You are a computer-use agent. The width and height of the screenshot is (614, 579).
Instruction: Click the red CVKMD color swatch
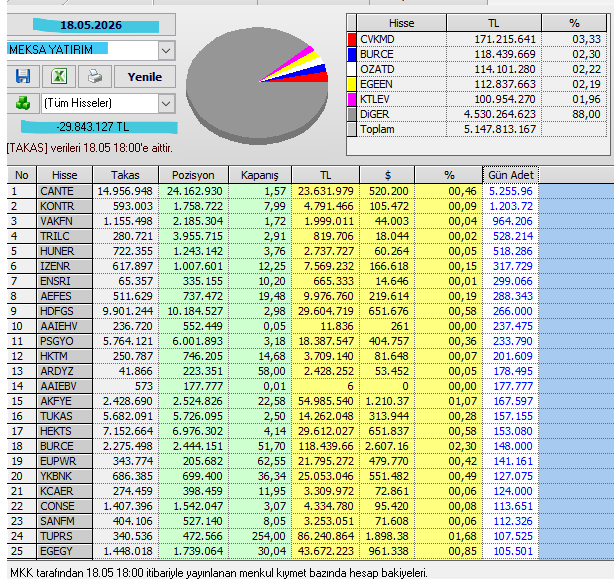[352, 39]
